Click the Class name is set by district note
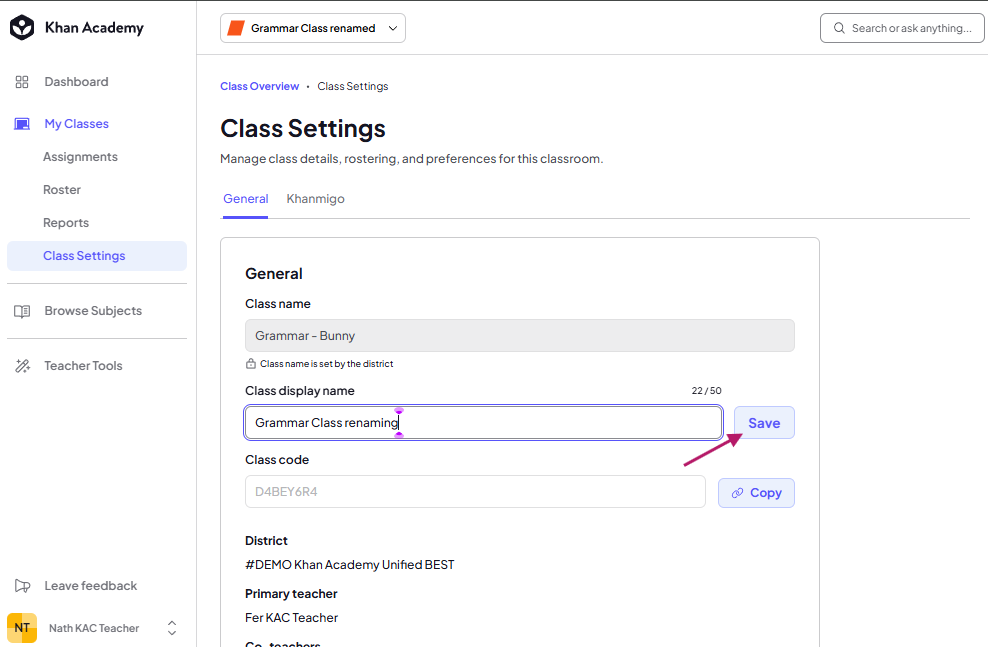The width and height of the screenshot is (988, 647). pyautogui.click(x=326, y=364)
